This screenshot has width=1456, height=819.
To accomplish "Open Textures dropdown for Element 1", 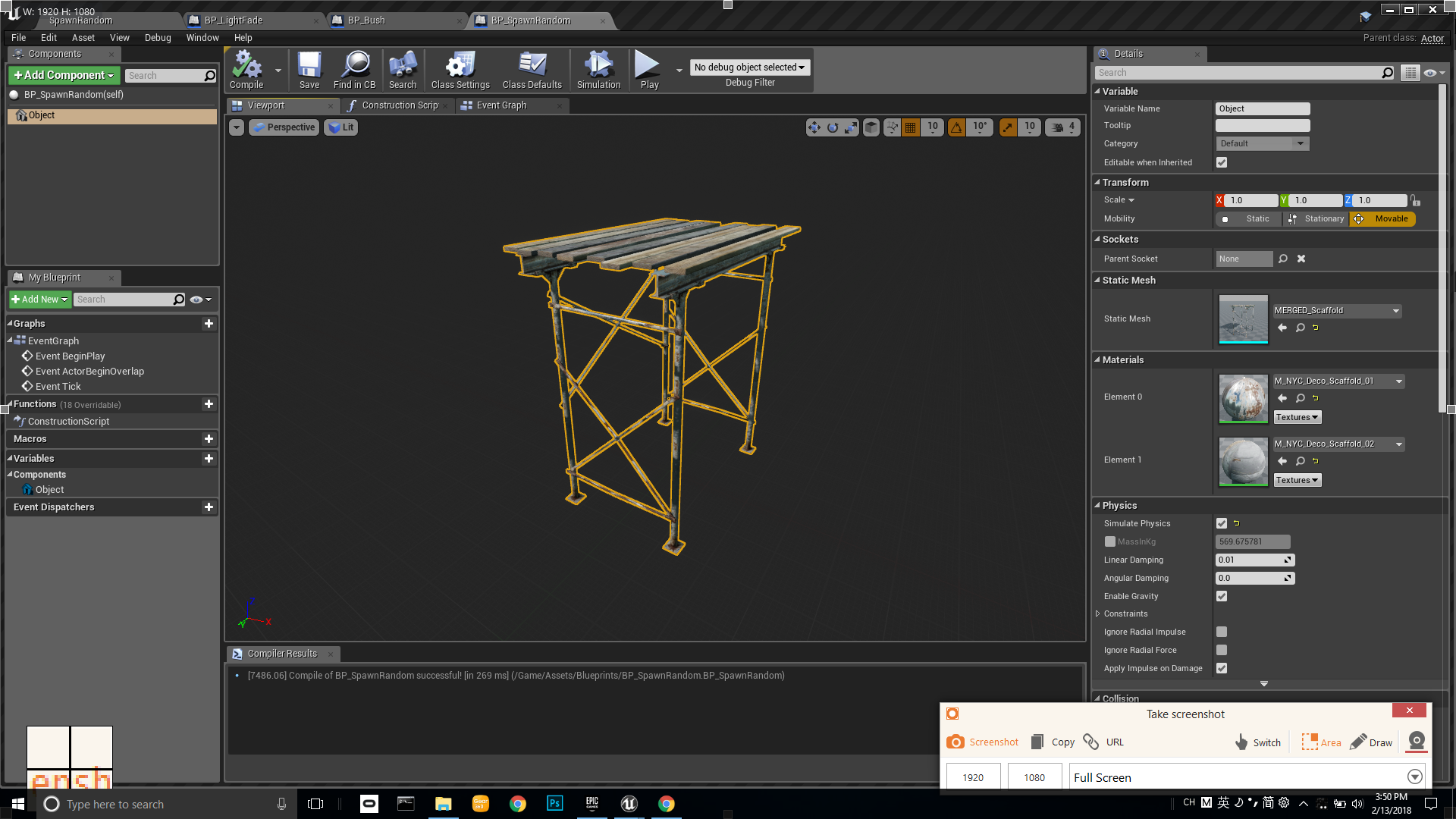I will 1297,480.
